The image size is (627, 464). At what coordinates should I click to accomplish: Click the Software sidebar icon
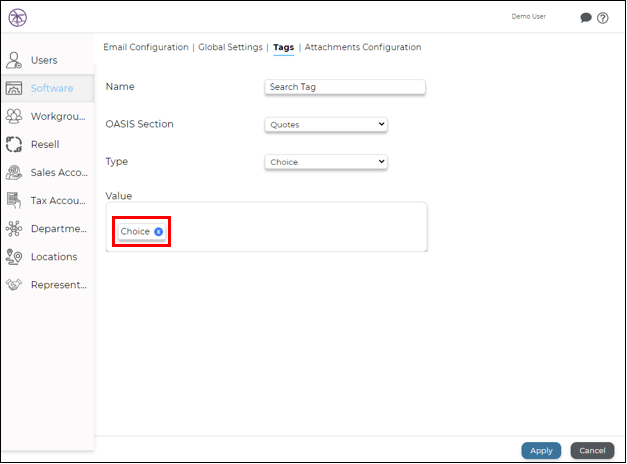click(x=14, y=88)
